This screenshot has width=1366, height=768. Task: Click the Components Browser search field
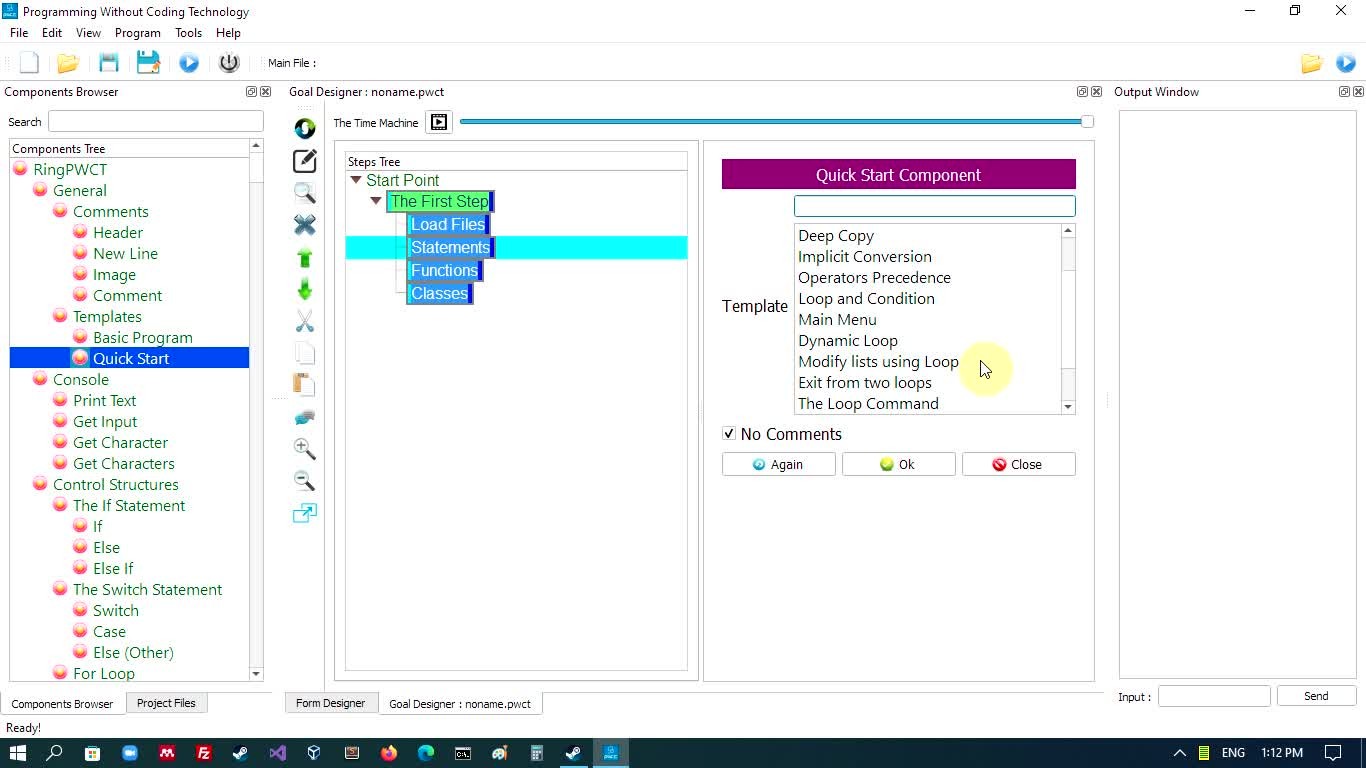155,121
